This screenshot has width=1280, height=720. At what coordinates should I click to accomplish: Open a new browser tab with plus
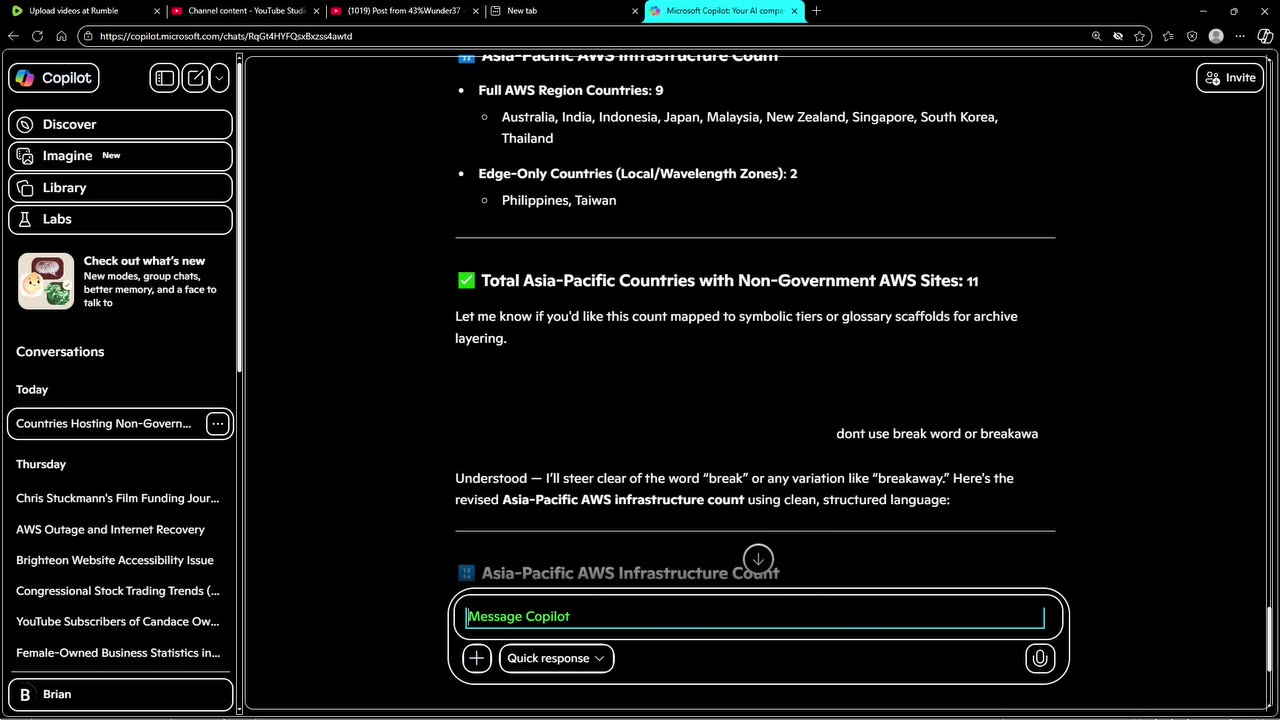pyautogui.click(x=816, y=11)
